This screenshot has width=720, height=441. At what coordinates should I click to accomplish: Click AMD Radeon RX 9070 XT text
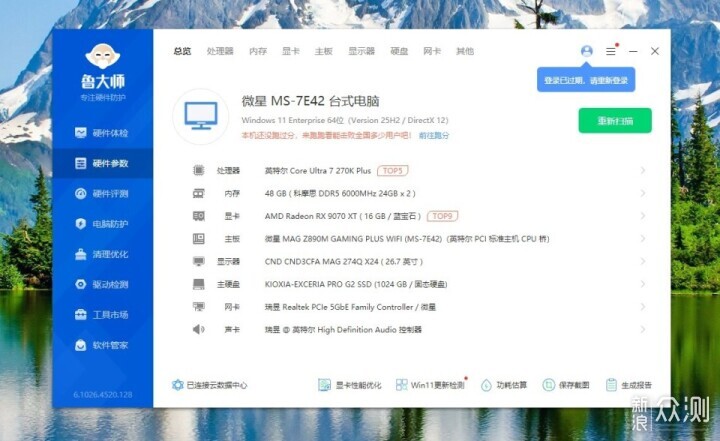343,216
